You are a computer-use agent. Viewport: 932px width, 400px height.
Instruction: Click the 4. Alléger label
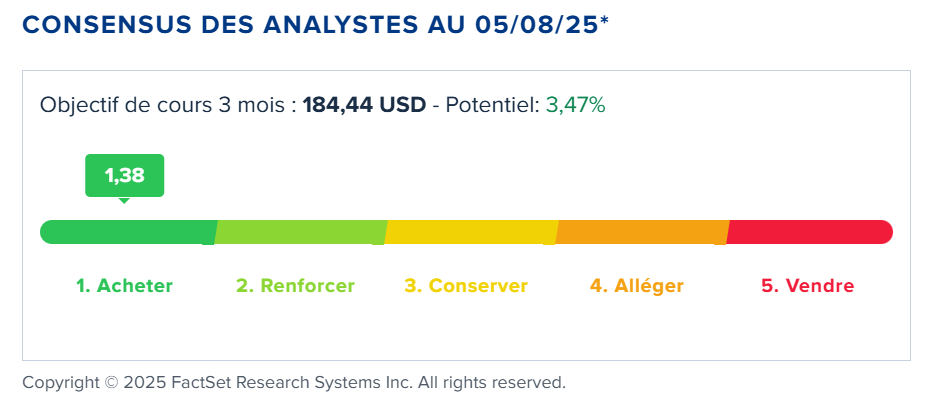[637, 286]
